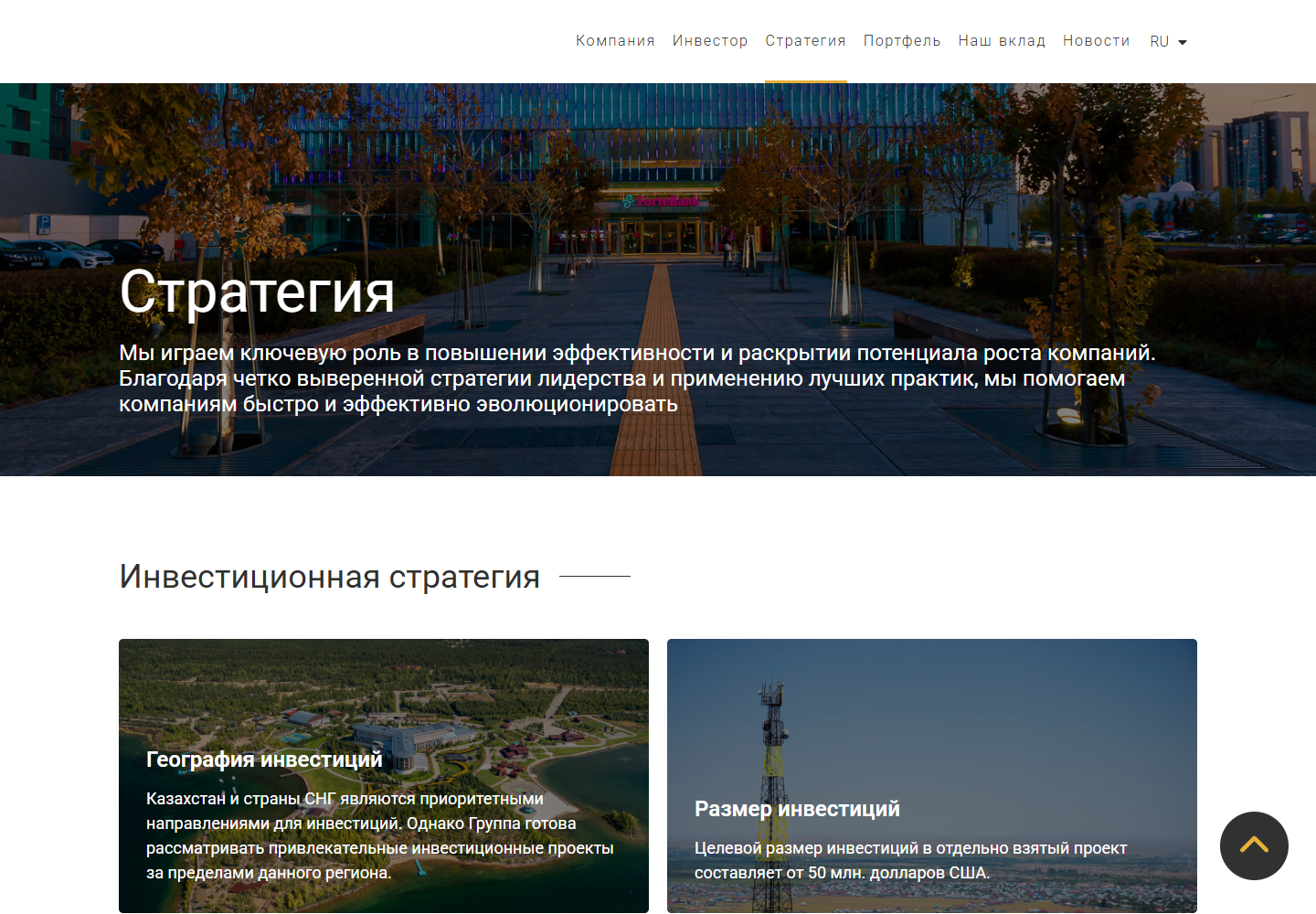Viewport: 1316px width, 914px height.
Task: Click the text 'Казахстан и страны СНГ'
Action: point(240,799)
